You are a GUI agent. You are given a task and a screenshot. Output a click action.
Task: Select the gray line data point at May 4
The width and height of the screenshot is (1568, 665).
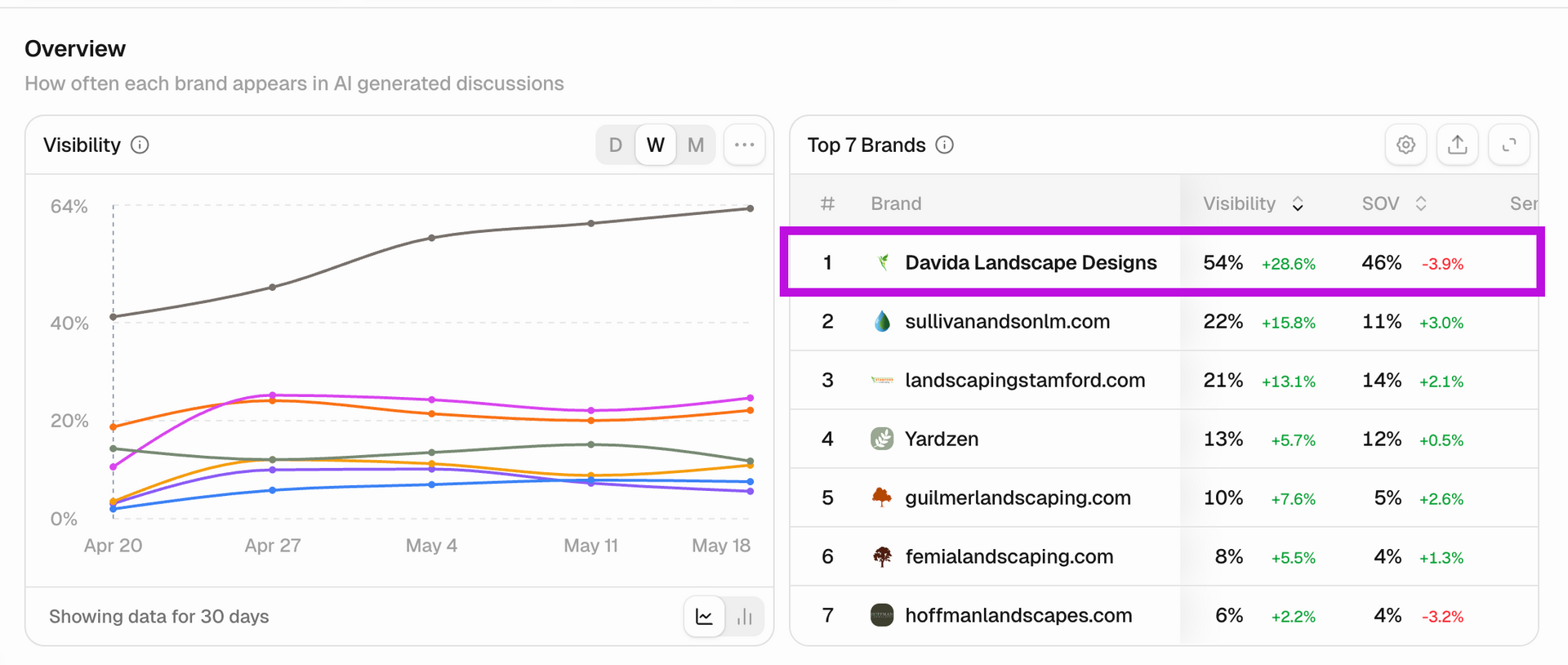click(432, 238)
